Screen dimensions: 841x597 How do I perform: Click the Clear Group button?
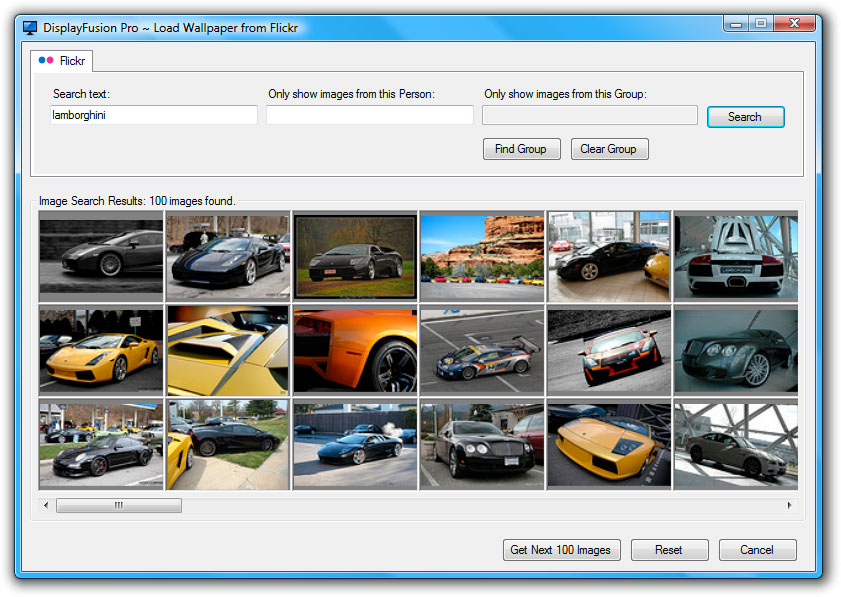tap(609, 149)
